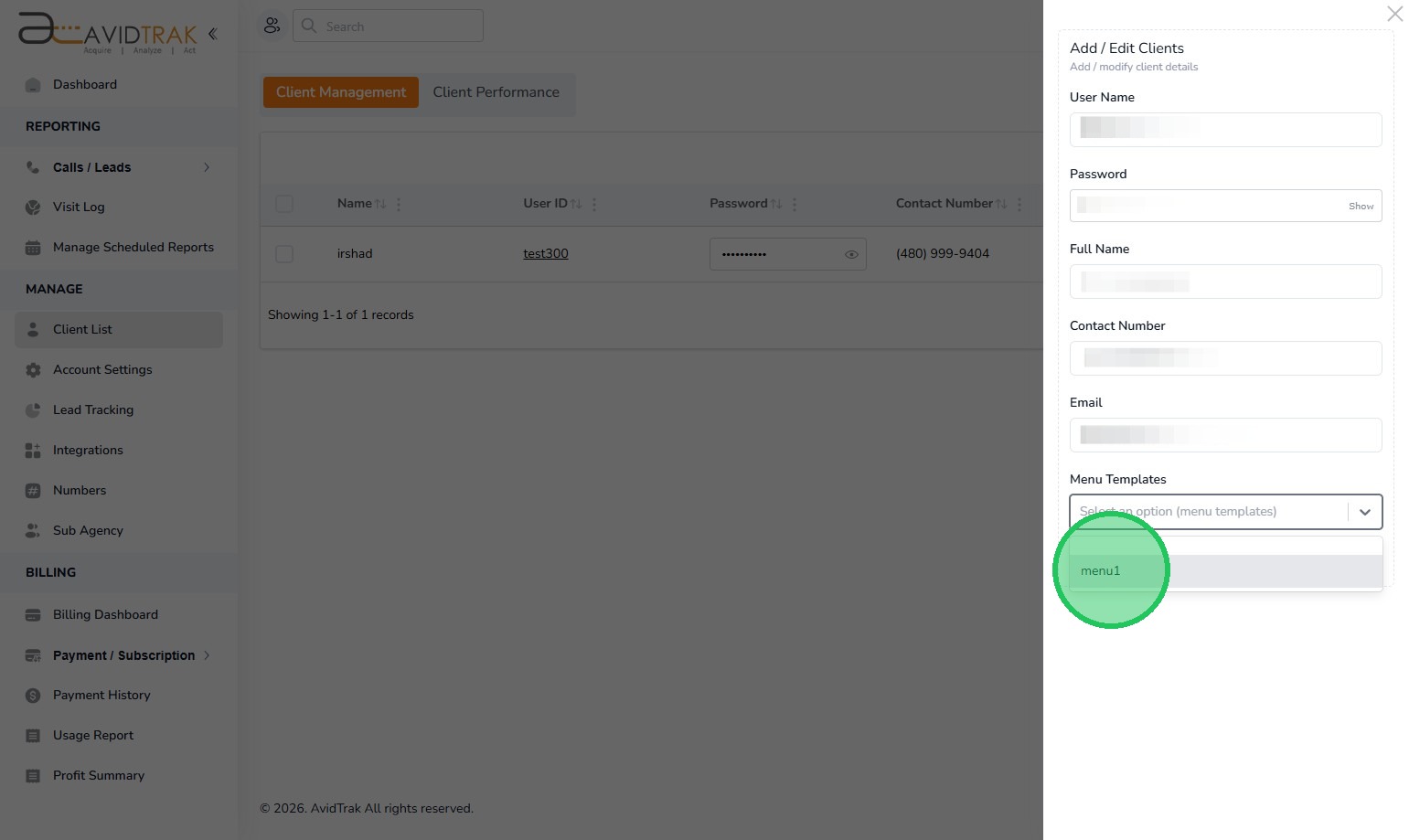Collapse the sidebar with double chevron icon
The width and height of the screenshot is (1409, 840).
pos(212,34)
